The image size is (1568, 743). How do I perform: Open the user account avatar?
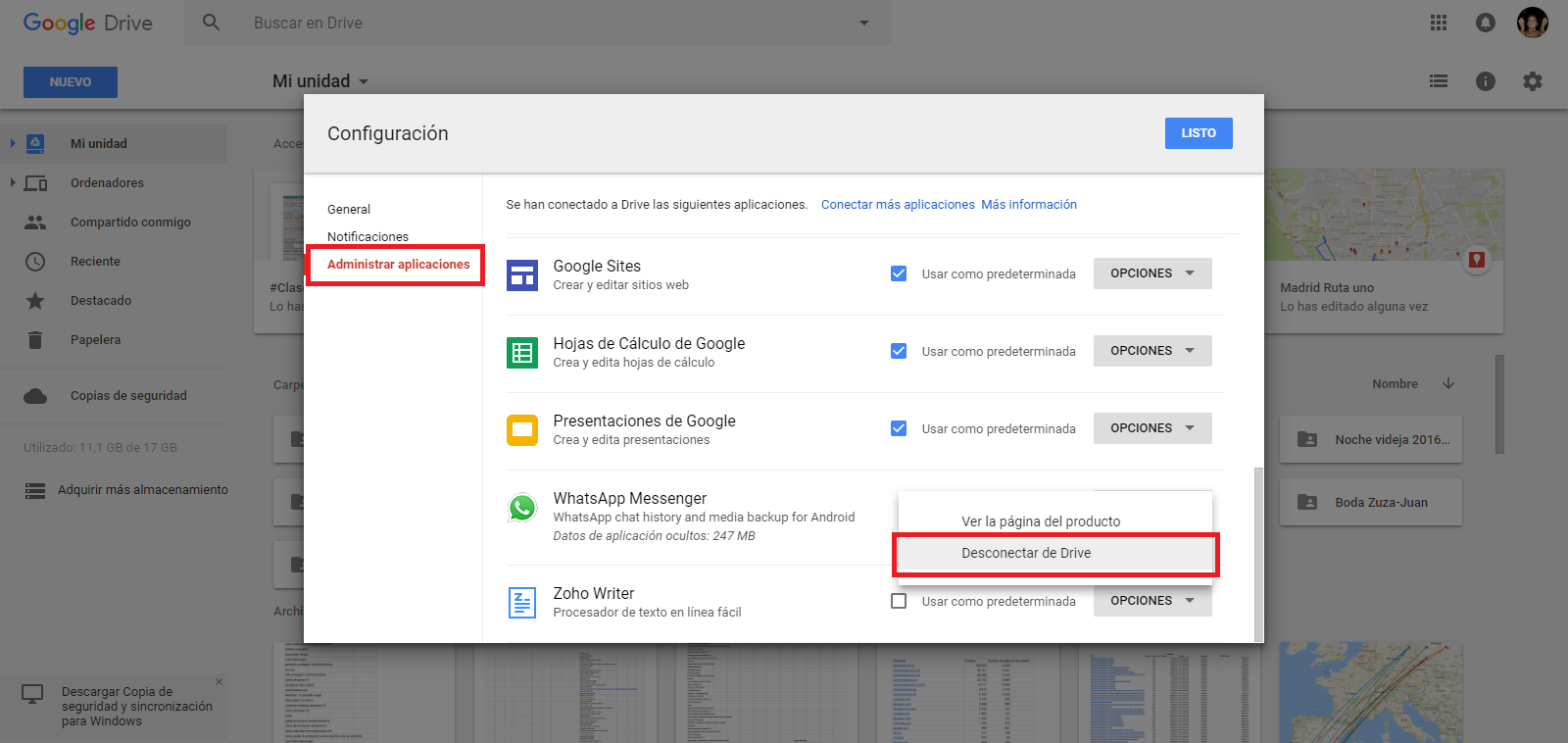[x=1533, y=23]
